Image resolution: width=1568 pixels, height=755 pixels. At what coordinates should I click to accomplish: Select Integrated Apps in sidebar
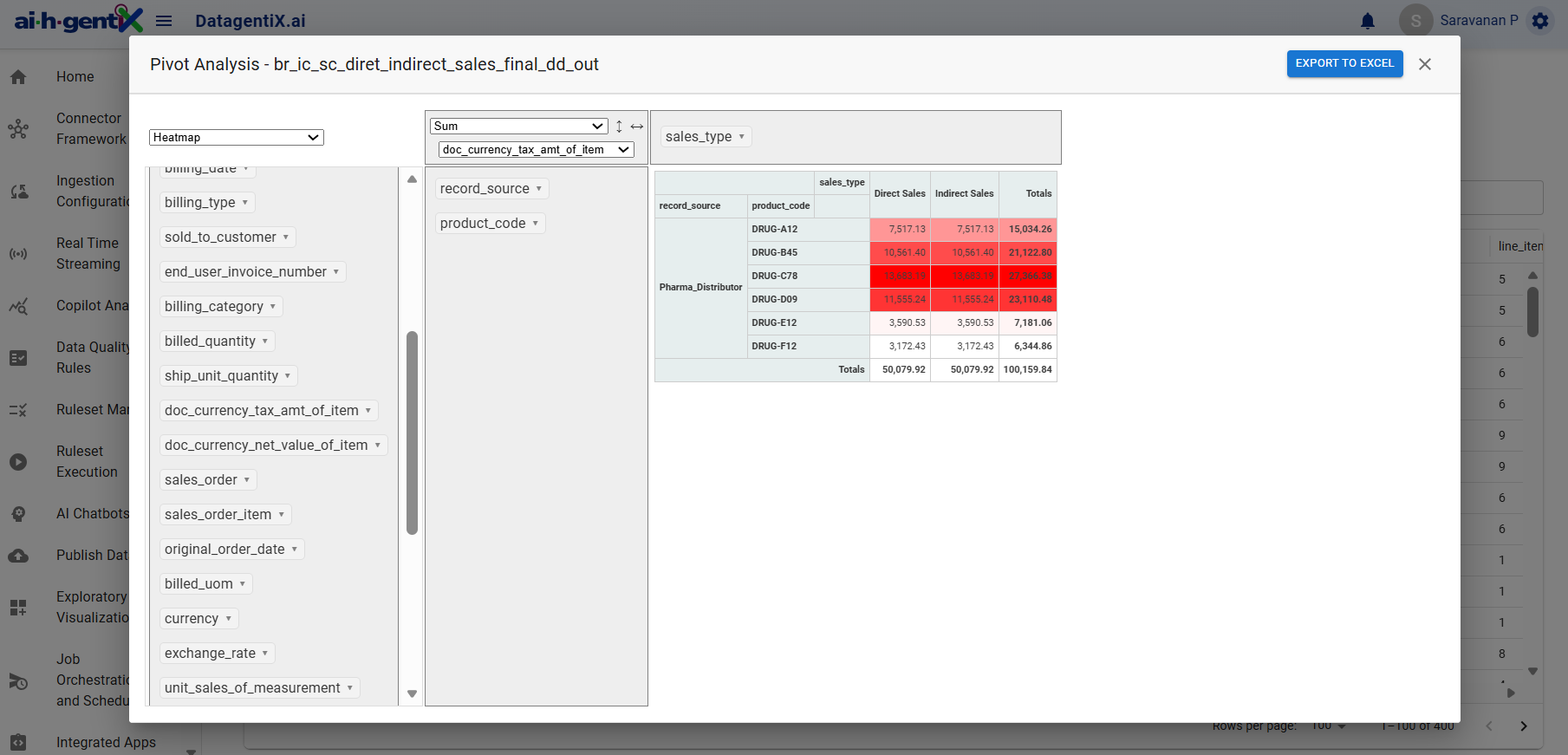tap(106, 742)
